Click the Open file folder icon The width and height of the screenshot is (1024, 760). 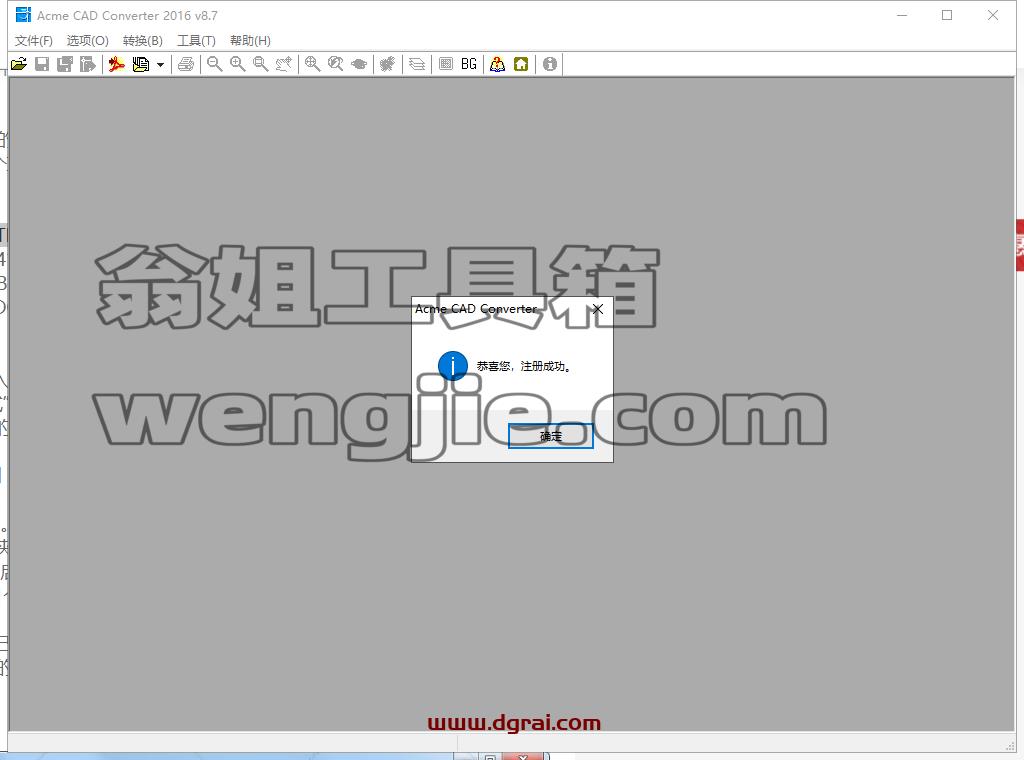click(x=19, y=64)
